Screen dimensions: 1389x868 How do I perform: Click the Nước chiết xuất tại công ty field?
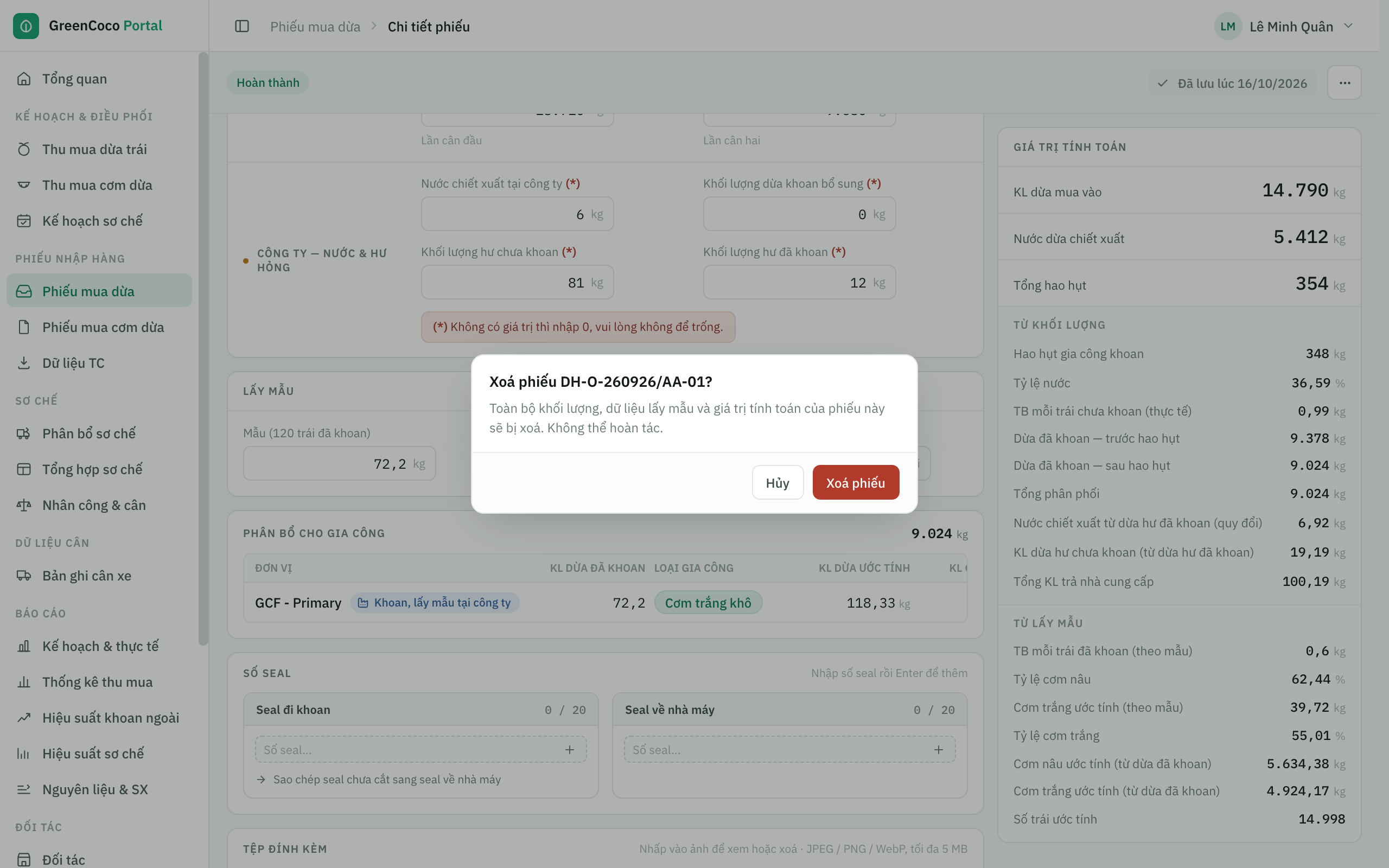517,214
